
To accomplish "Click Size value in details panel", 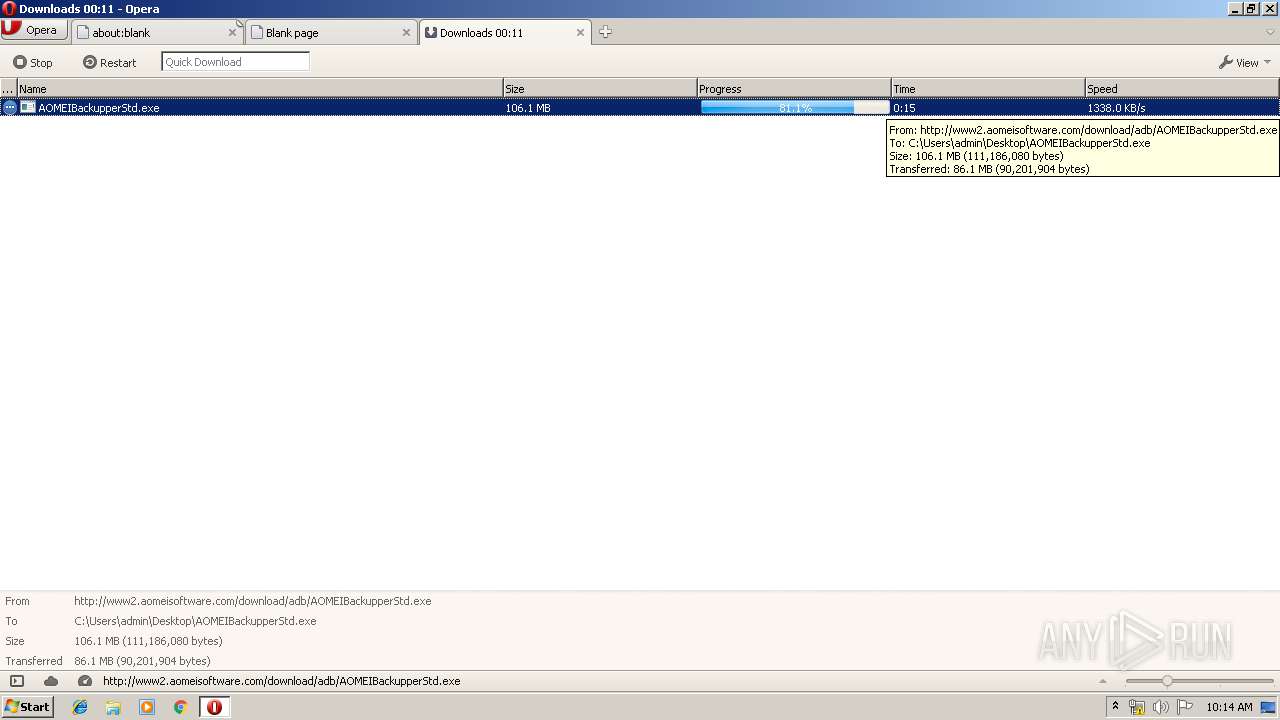I will coord(148,641).
